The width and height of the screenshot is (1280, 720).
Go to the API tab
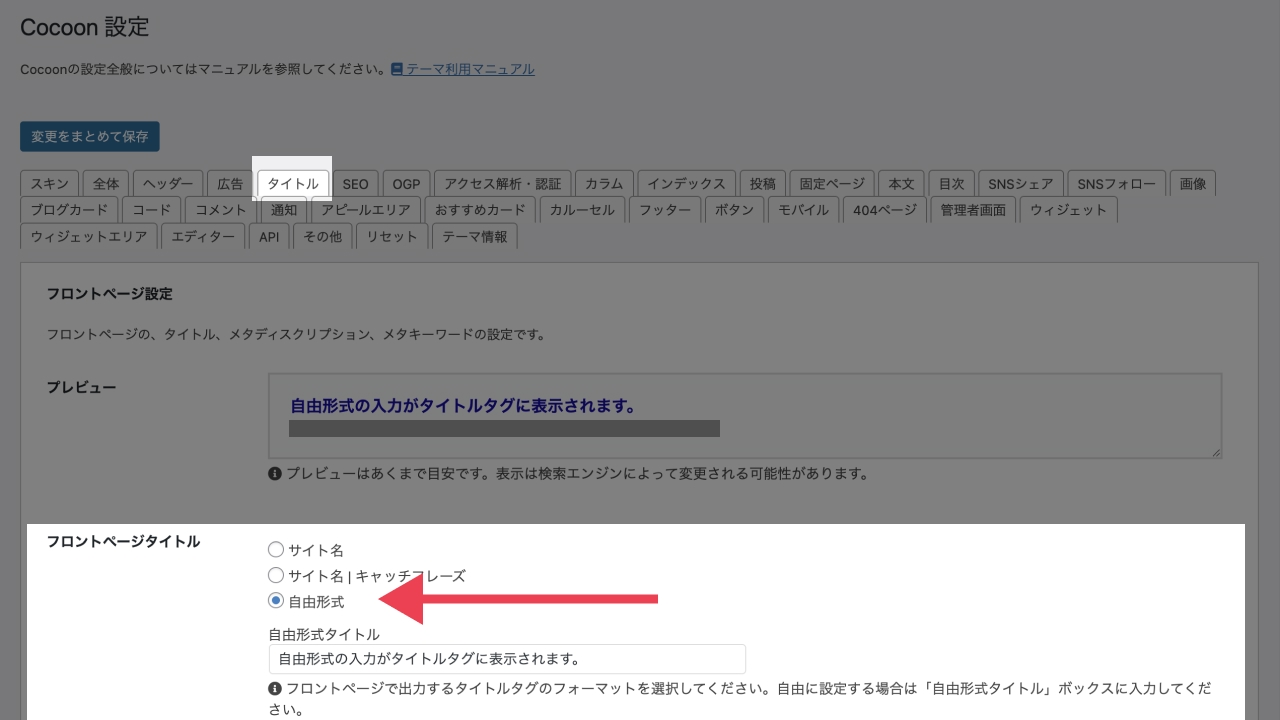click(269, 237)
